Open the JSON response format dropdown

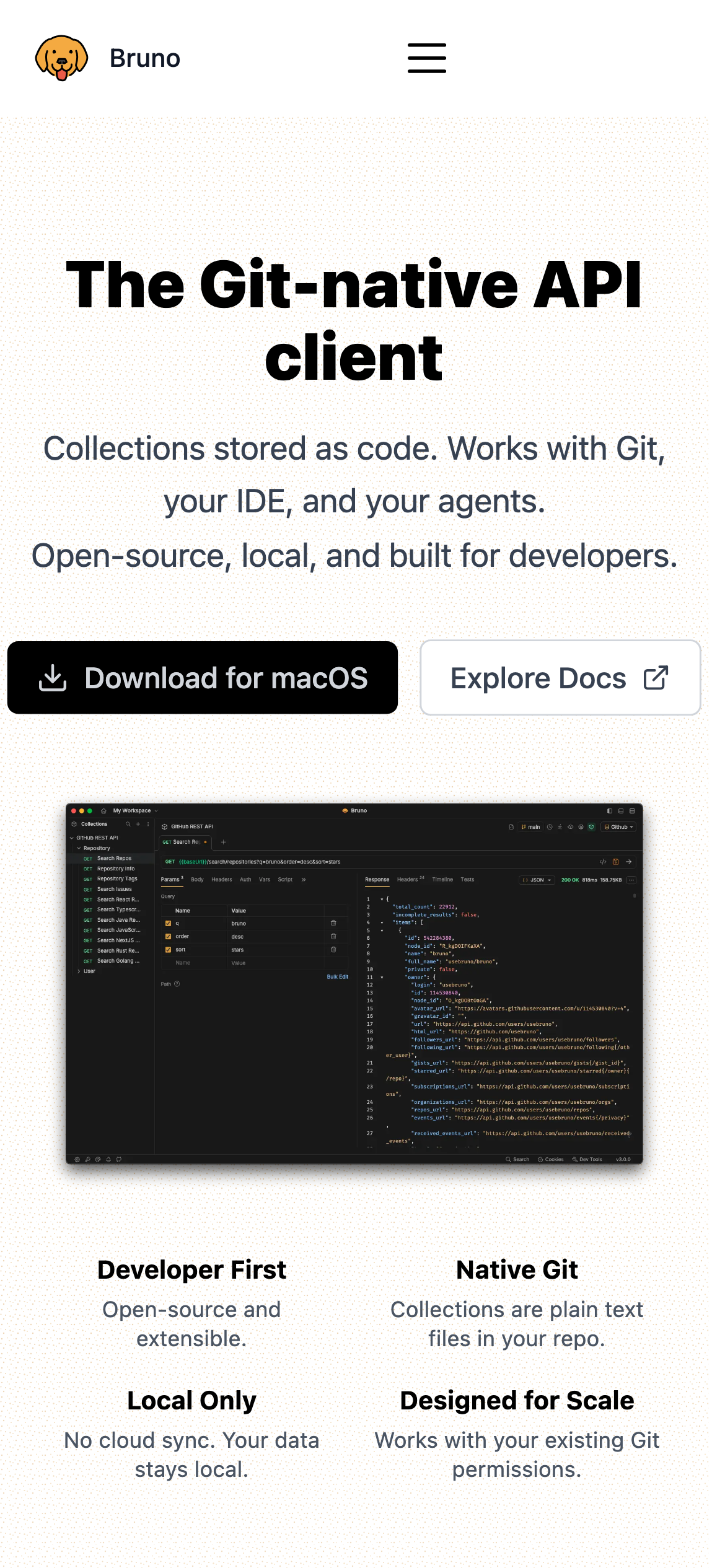[537, 880]
